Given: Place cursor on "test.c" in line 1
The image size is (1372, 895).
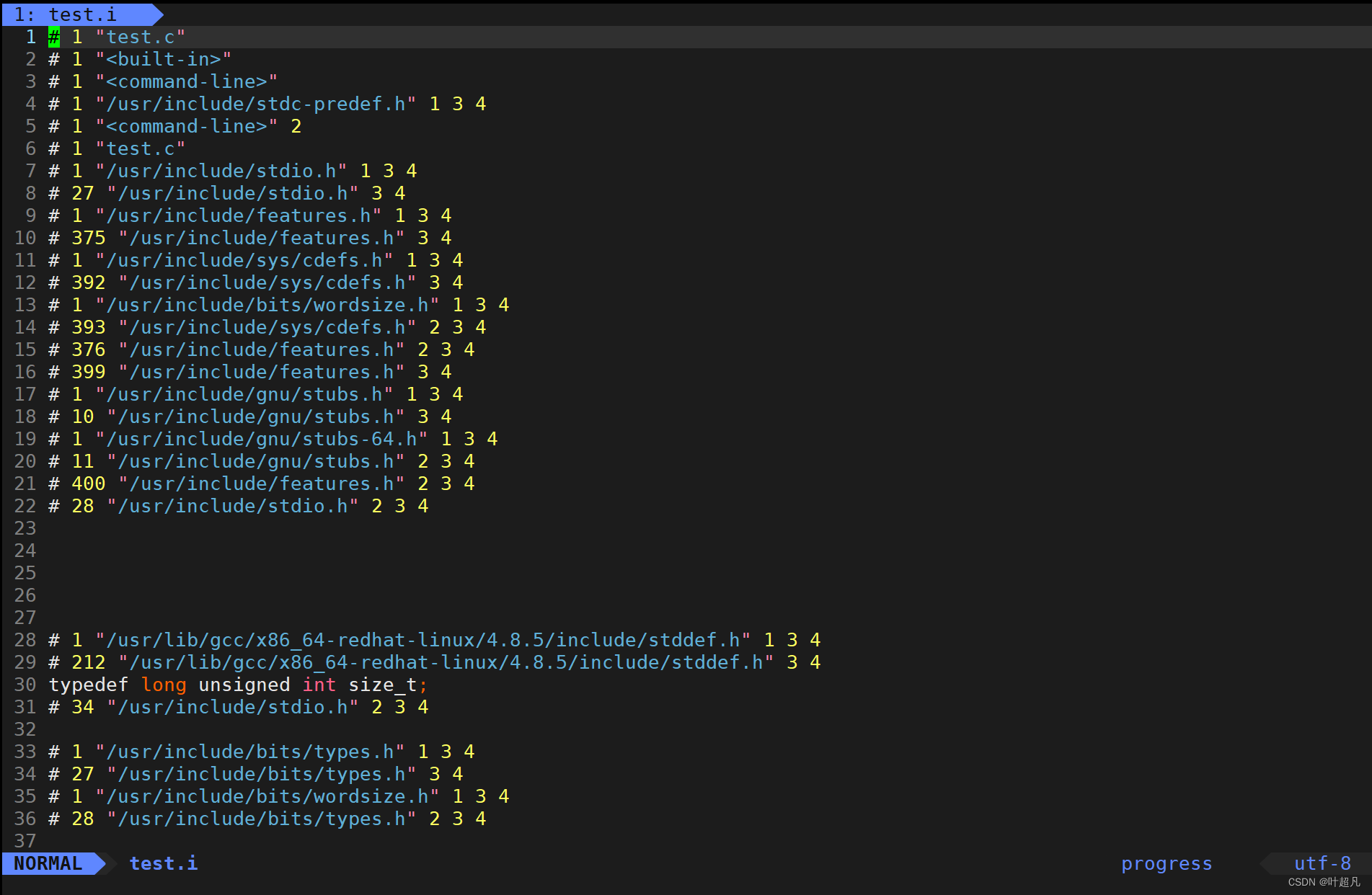Looking at the screenshot, I should (x=141, y=37).
